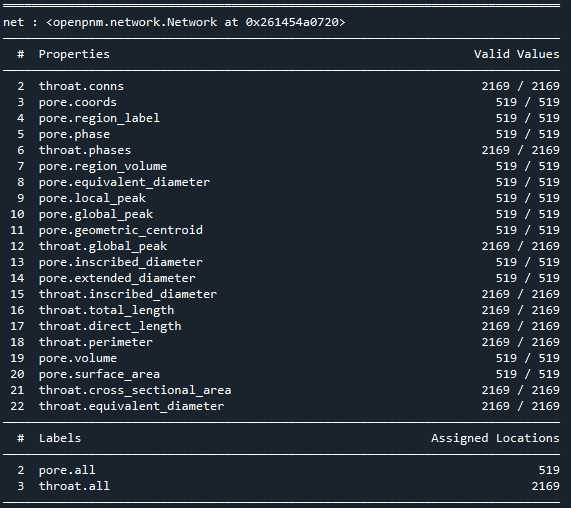The image size is (571, 508).
Task: Click the Assigned Locations header
Action: (x=495, y=438)
